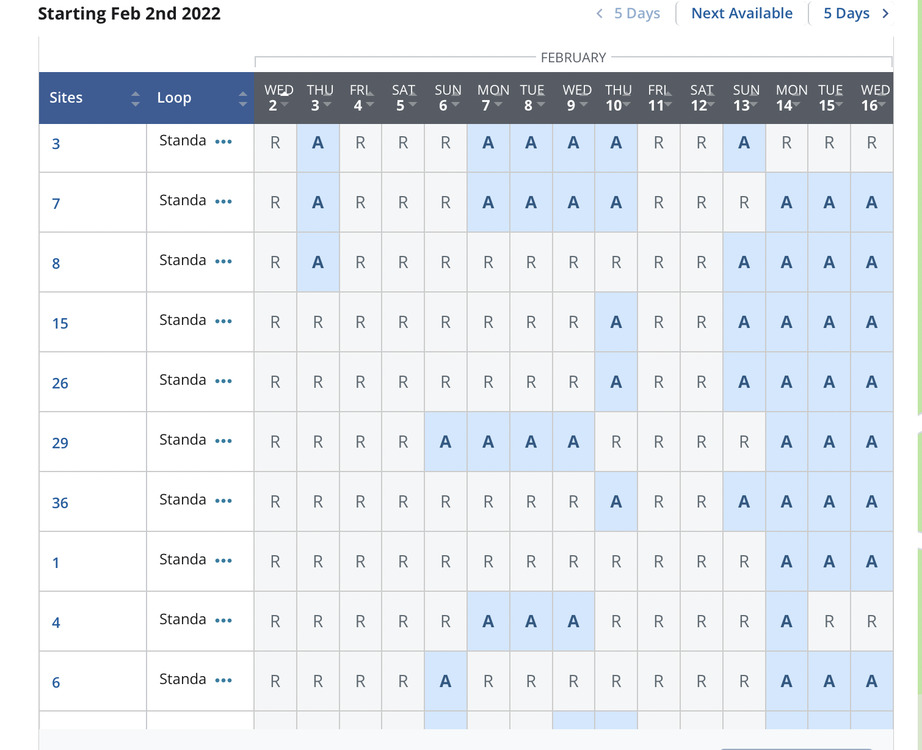Open ellipsis menu in site 15 row

coord(223,321)
